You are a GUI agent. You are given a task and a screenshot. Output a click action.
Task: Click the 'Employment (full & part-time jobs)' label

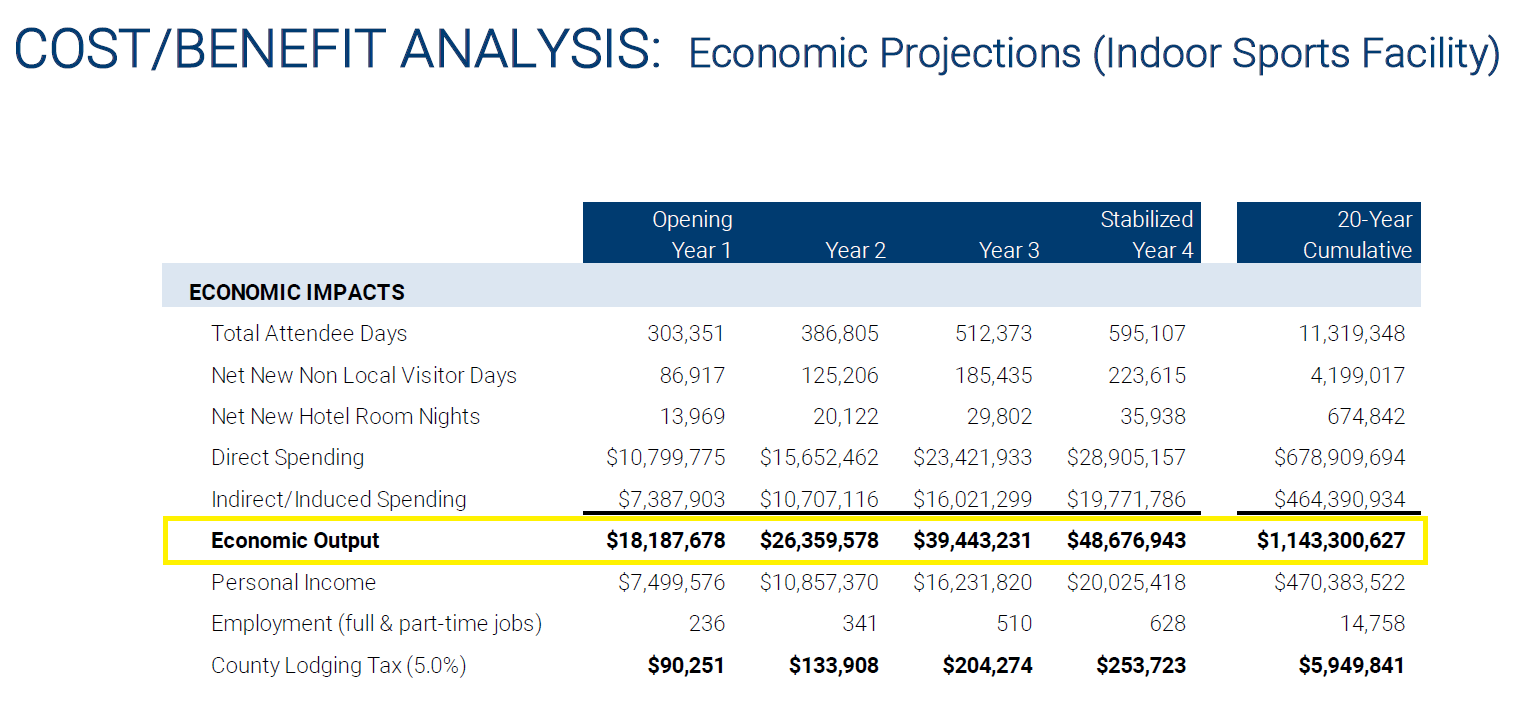pos(376,624)
